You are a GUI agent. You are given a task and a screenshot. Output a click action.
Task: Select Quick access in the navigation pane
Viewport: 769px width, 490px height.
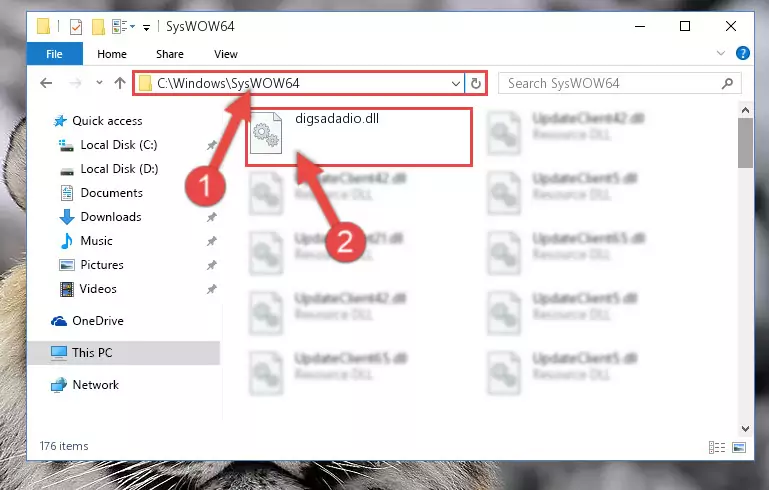(x=107, y=121)
